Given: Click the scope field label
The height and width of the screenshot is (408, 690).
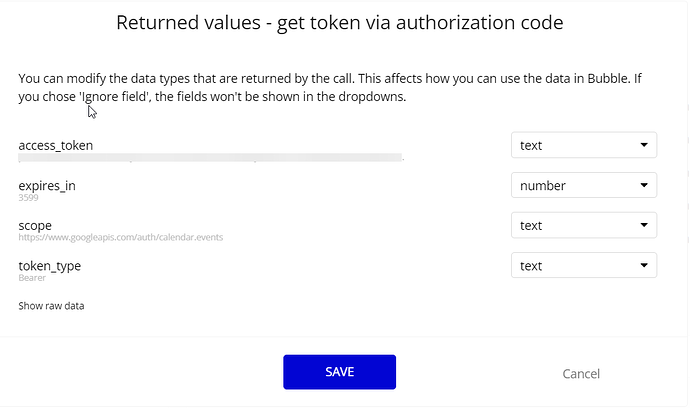Looking at the screenshot, I should click(x=35, y=225).
